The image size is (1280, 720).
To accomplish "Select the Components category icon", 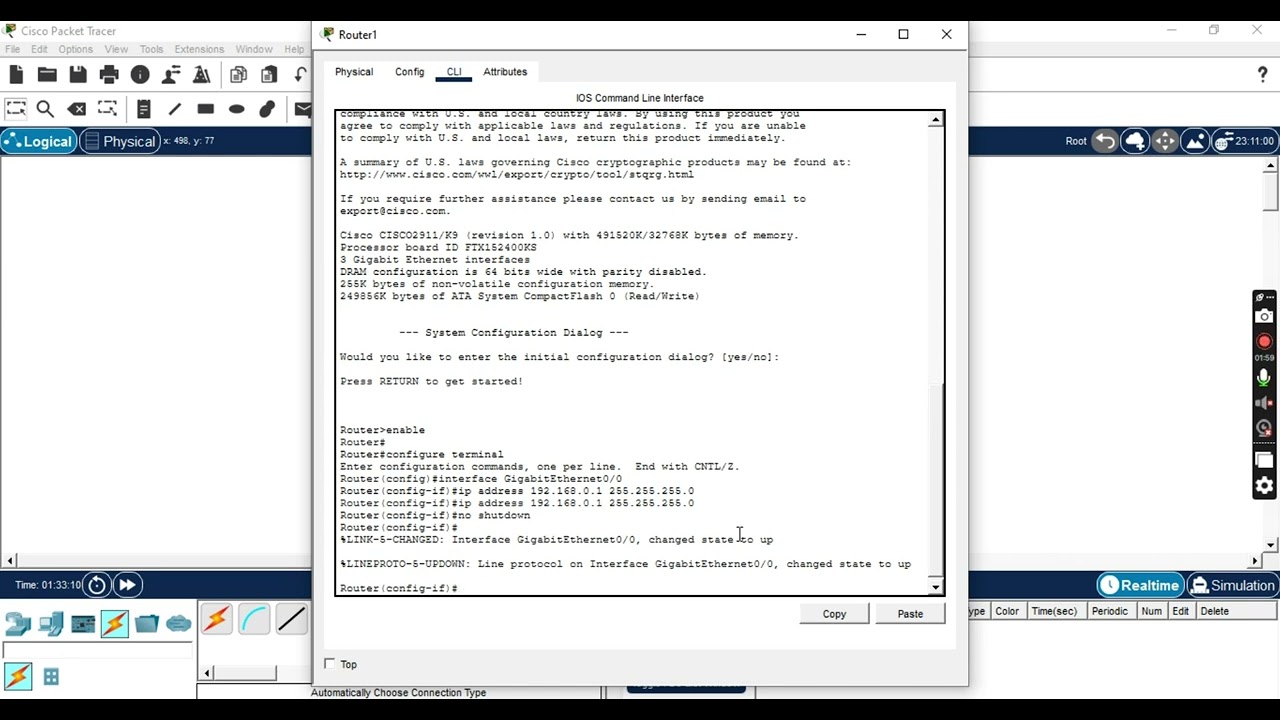I will tap(83, 625).
